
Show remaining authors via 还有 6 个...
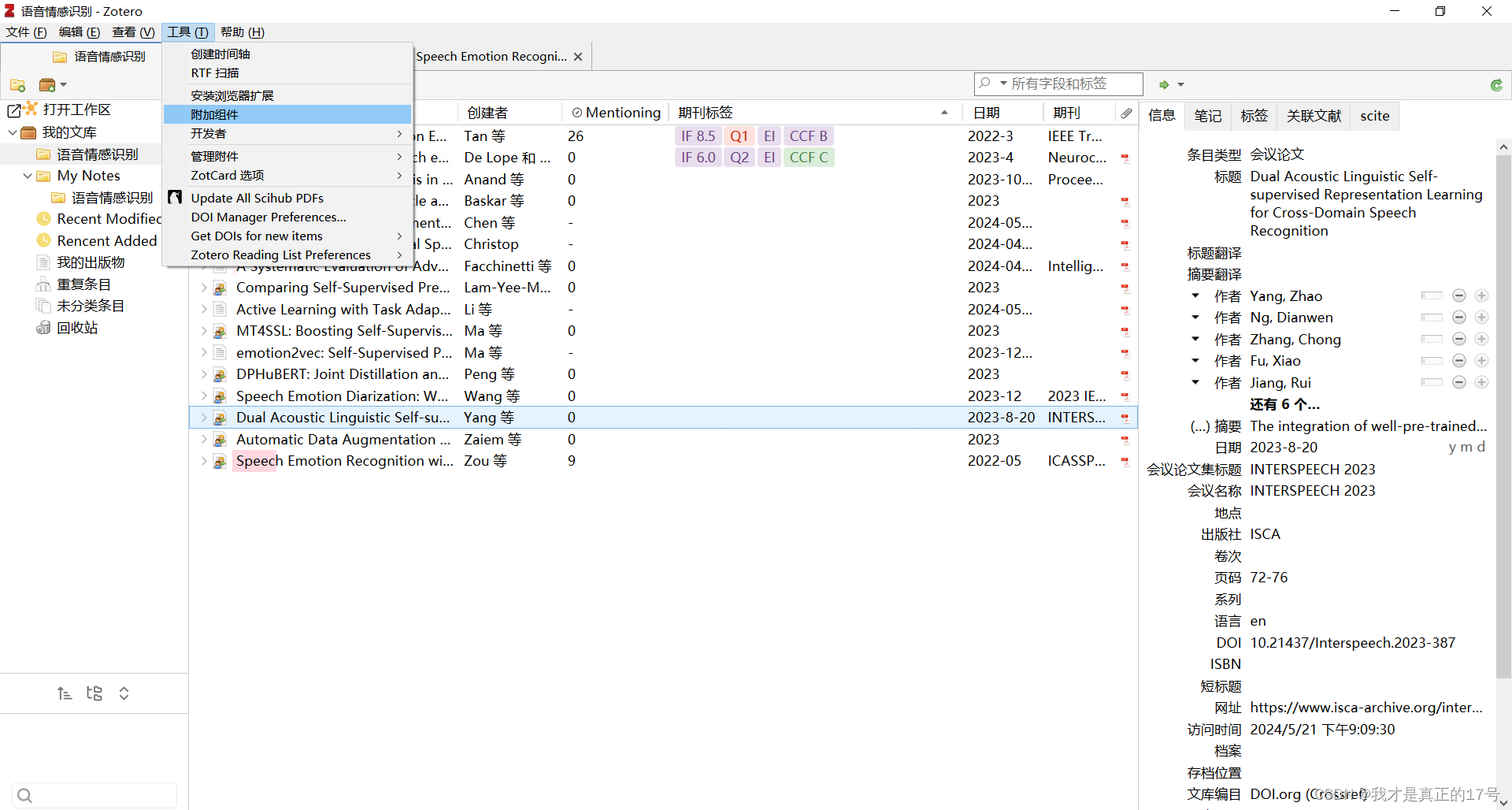click(1284, 404)
